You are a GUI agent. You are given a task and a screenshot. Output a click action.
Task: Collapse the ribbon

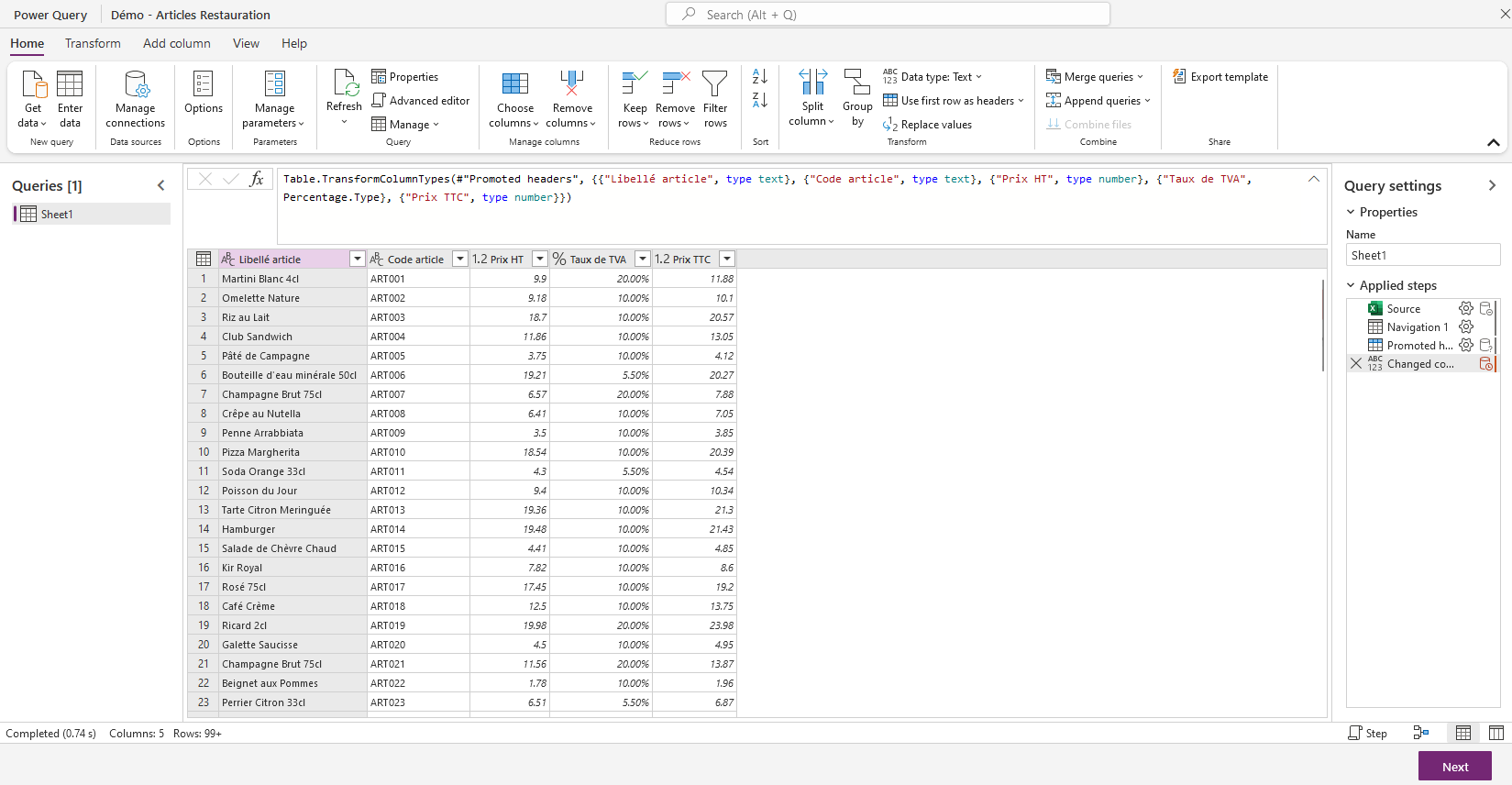coord(1494,142)
